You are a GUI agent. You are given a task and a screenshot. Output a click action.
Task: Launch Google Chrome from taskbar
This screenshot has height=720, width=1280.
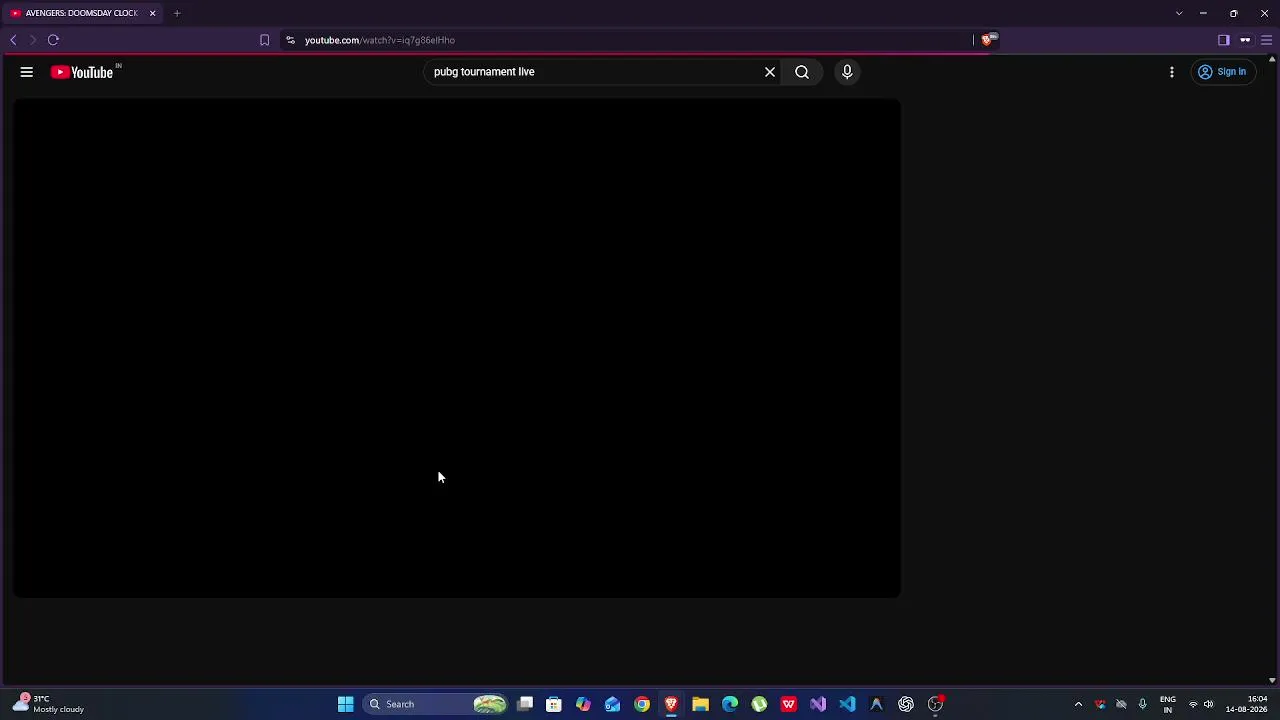642,704
